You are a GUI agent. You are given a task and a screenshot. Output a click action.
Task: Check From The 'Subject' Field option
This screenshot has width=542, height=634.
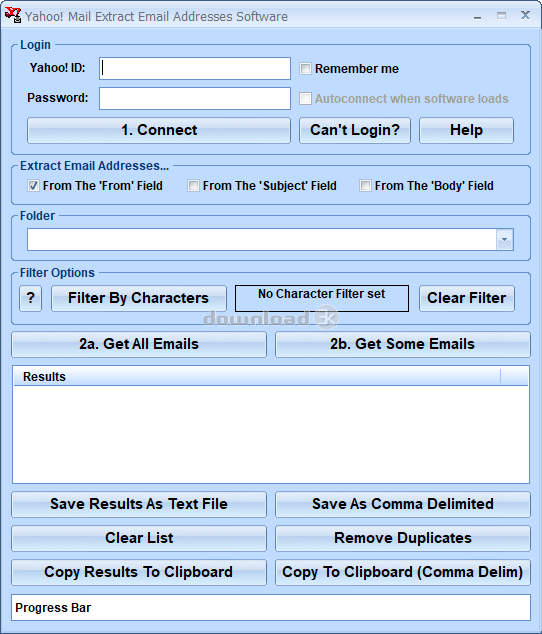193,186
